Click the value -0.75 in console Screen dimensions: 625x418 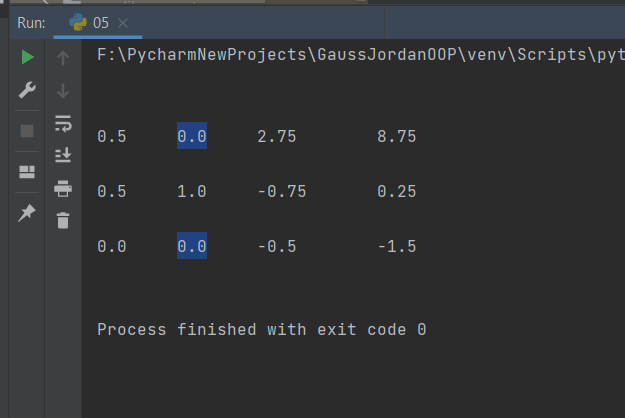[x=282, y=192]
